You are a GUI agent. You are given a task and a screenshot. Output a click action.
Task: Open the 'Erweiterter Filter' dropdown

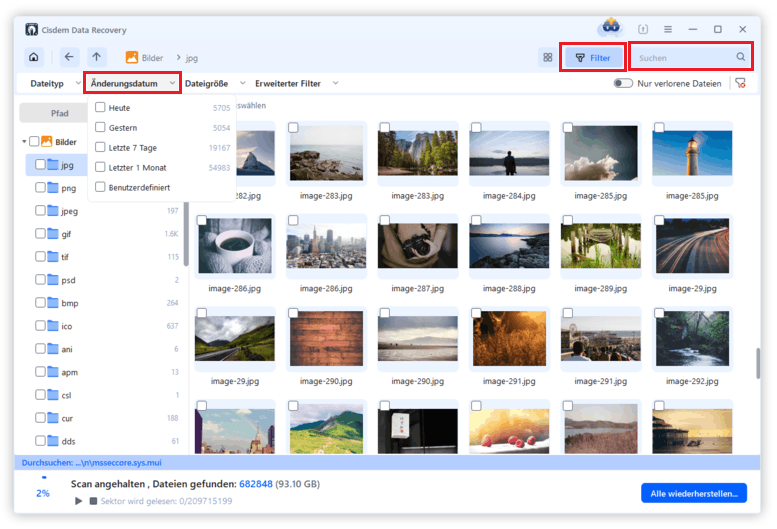click(296, 84)
